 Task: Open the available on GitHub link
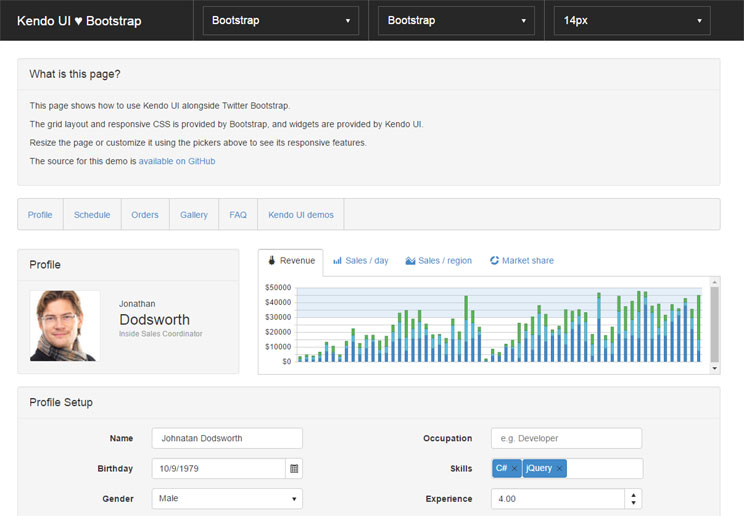(177, 161)
